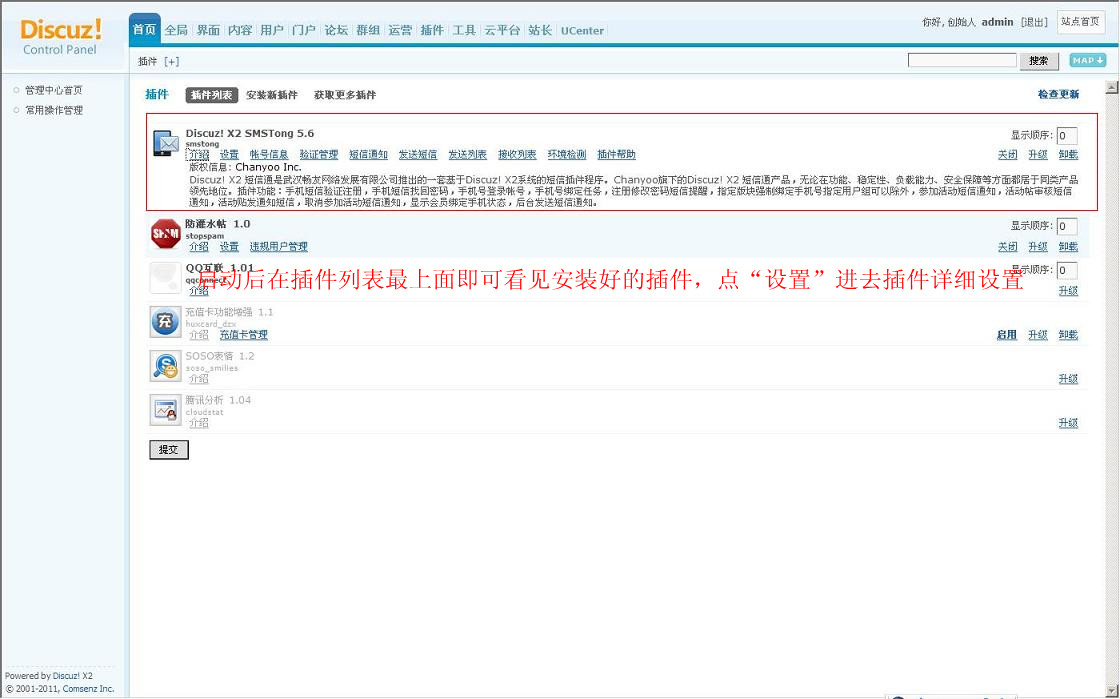
Task: Open the 发送短信 link
Action: [418, 154]
